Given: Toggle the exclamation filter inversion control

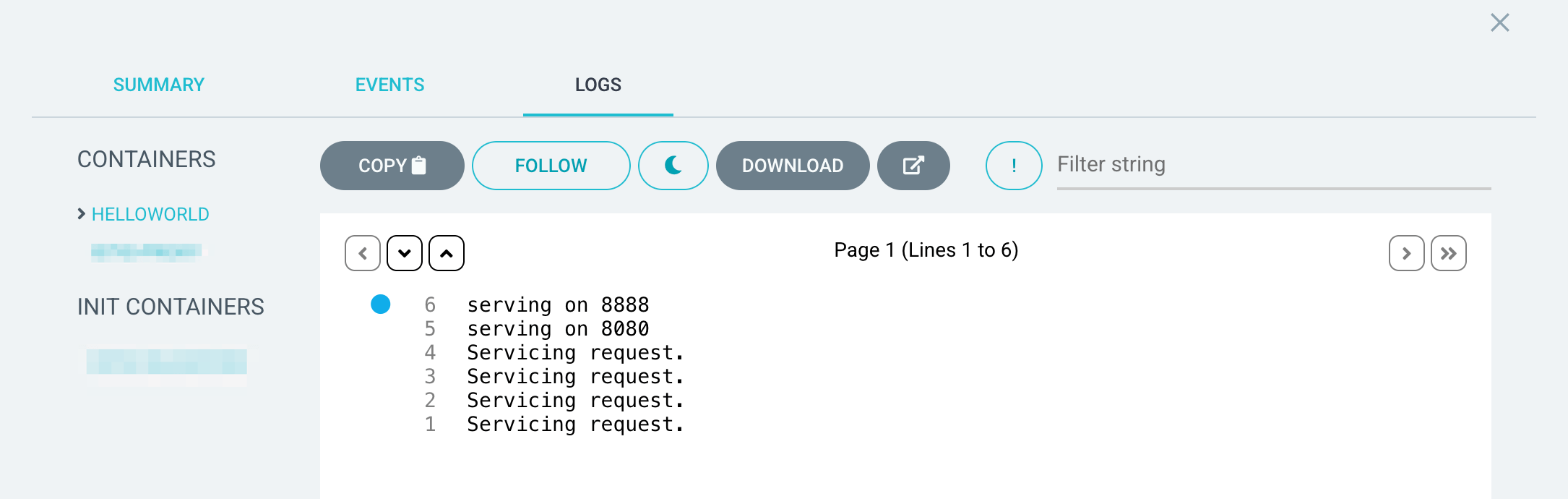Looking at the screenshot, I should pos(1013,165).
